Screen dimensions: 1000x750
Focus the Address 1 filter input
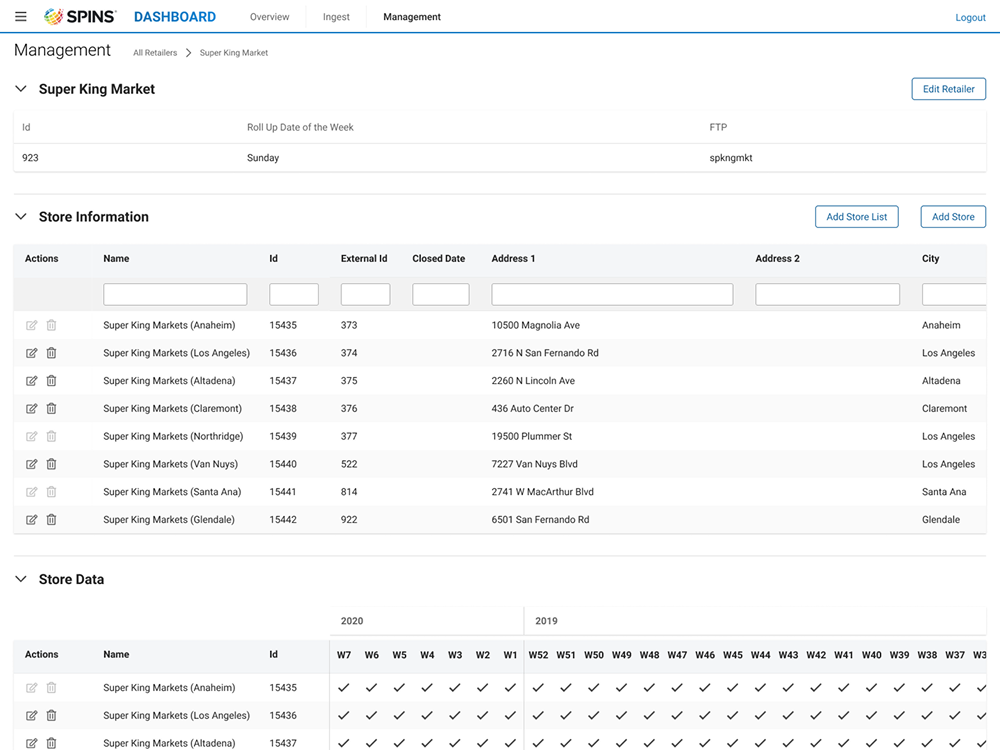[612, 295]
